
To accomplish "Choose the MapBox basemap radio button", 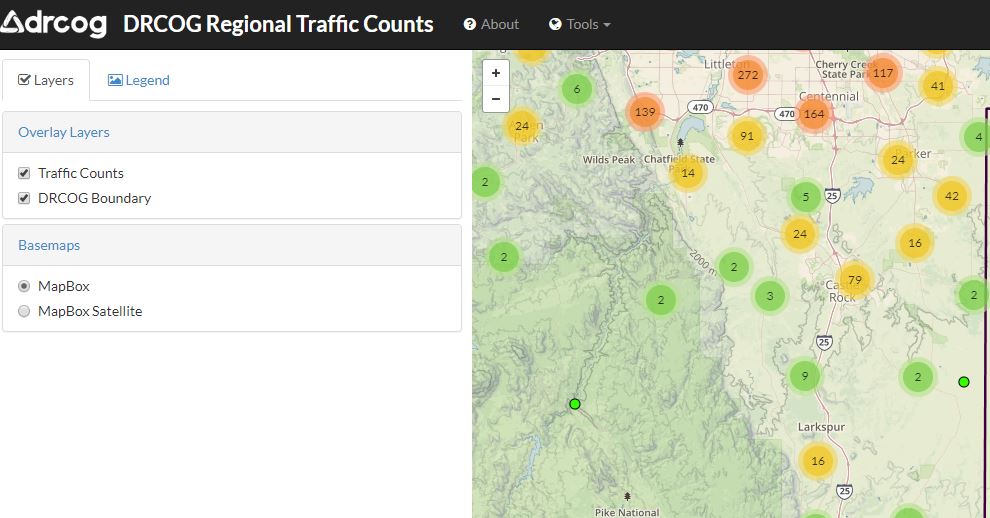I will 24,286.
